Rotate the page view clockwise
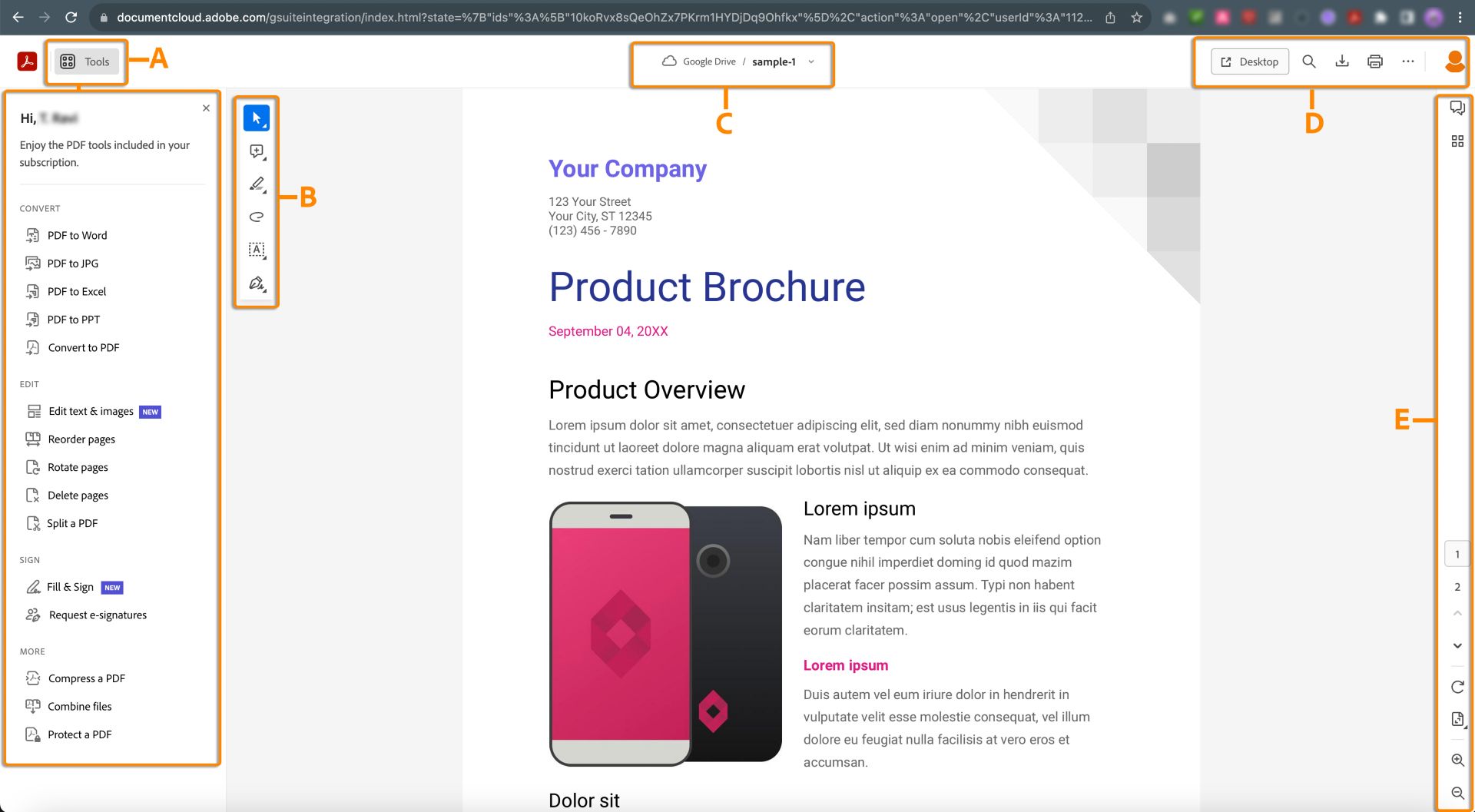This screenshot has width=1475, height=812. tap(1457, 687)
